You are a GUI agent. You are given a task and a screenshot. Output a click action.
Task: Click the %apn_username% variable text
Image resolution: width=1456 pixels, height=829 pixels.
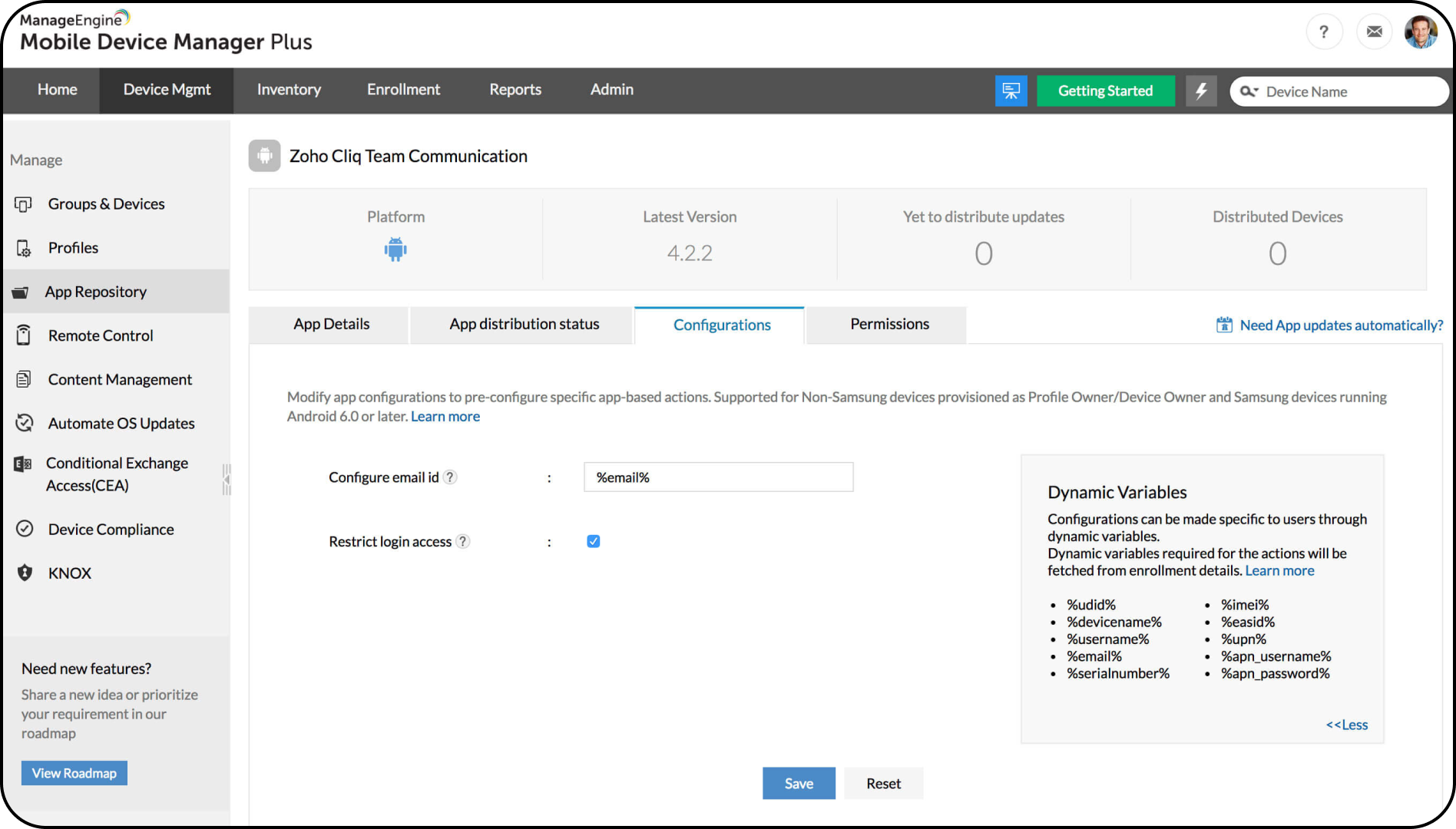tap(1276, 656)
